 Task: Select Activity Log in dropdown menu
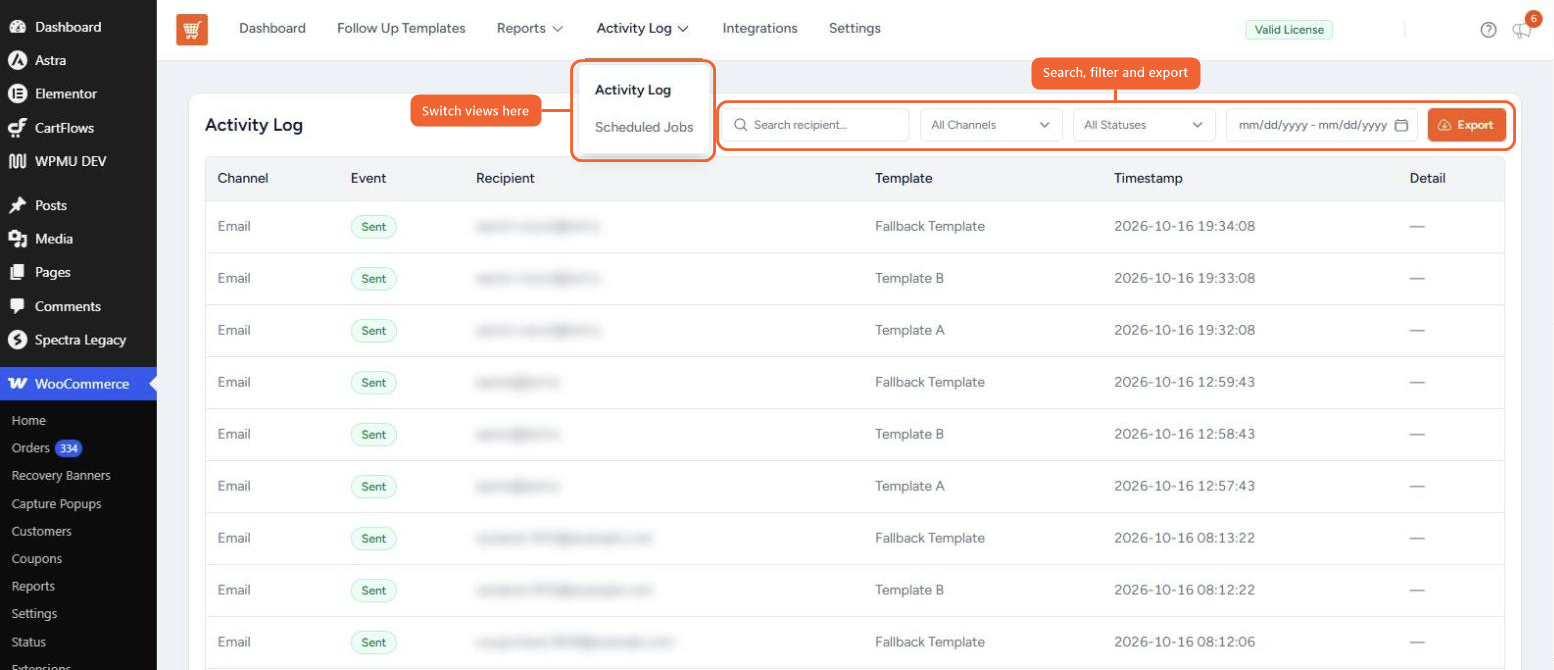pyautogui.click(x=633, y=90)
